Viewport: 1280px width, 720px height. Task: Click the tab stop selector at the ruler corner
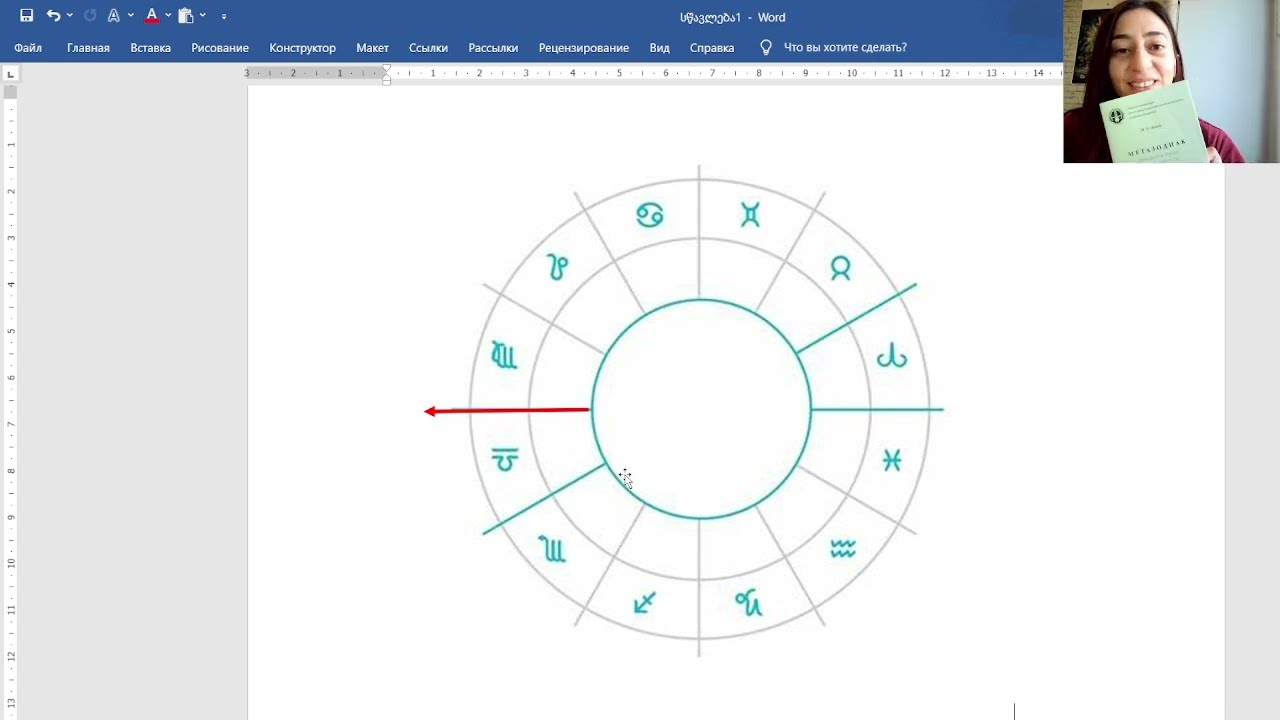(10, 74)
